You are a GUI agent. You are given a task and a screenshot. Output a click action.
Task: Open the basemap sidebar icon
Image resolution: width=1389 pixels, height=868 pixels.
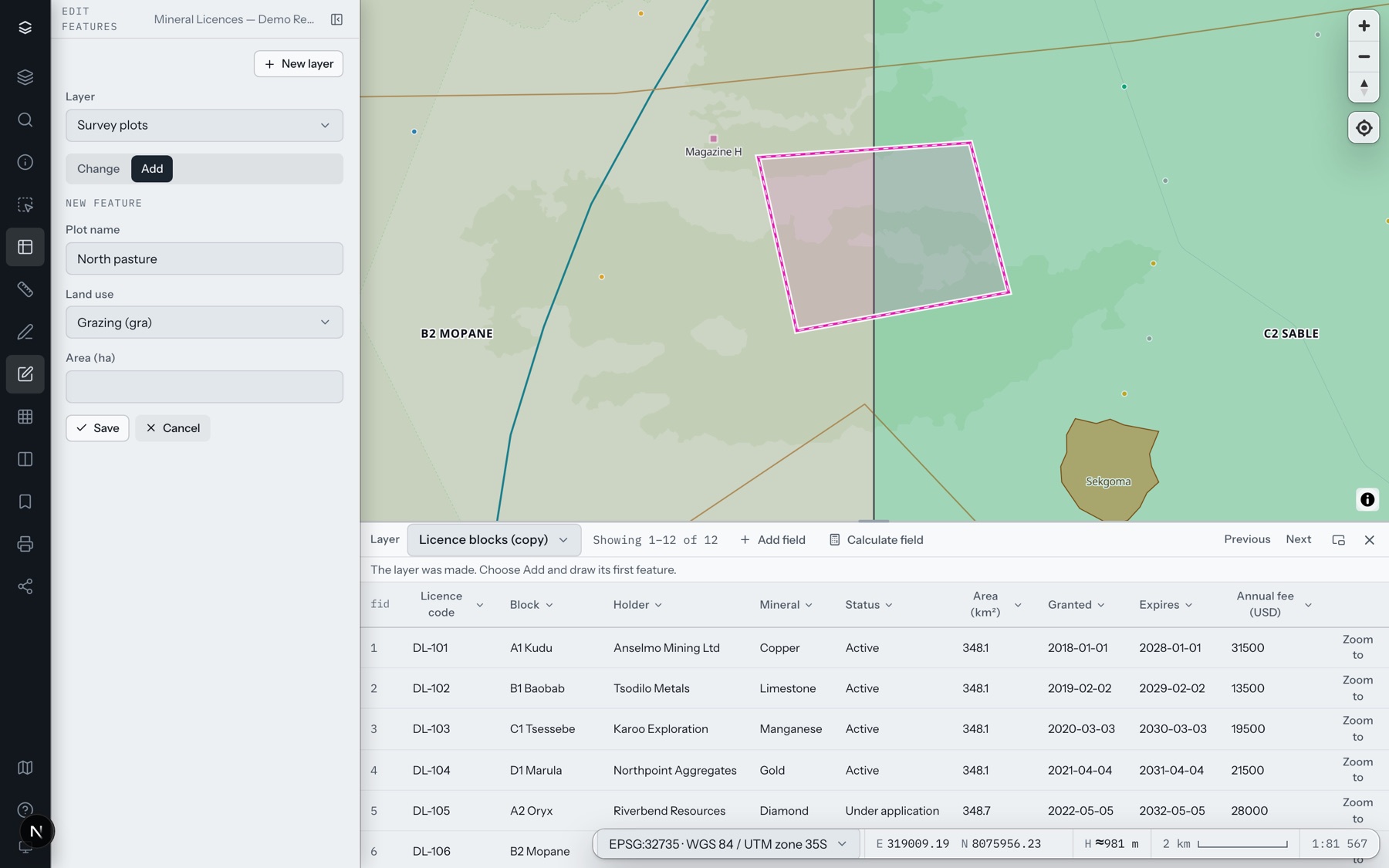25,768
